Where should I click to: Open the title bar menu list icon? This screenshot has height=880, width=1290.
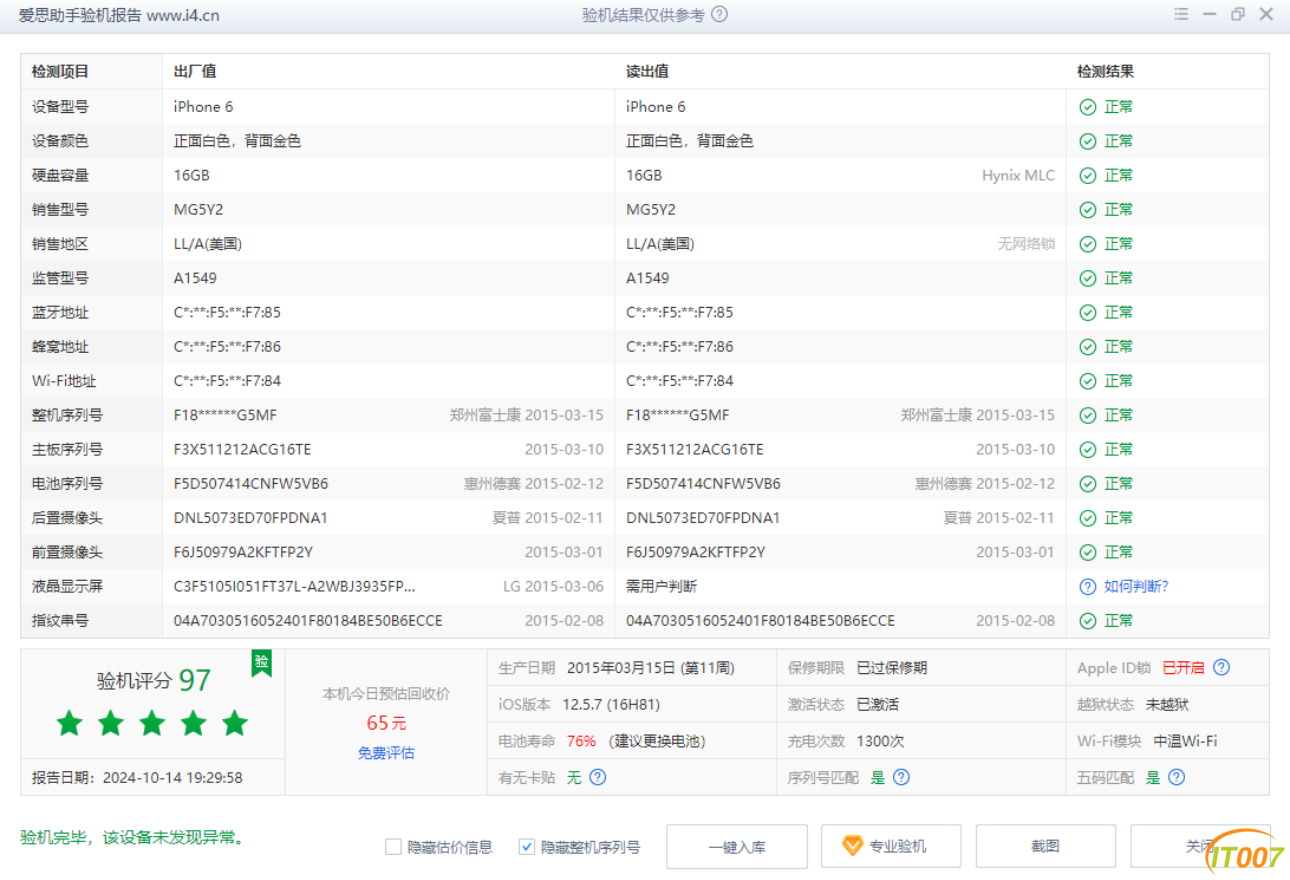[1181, 15]
